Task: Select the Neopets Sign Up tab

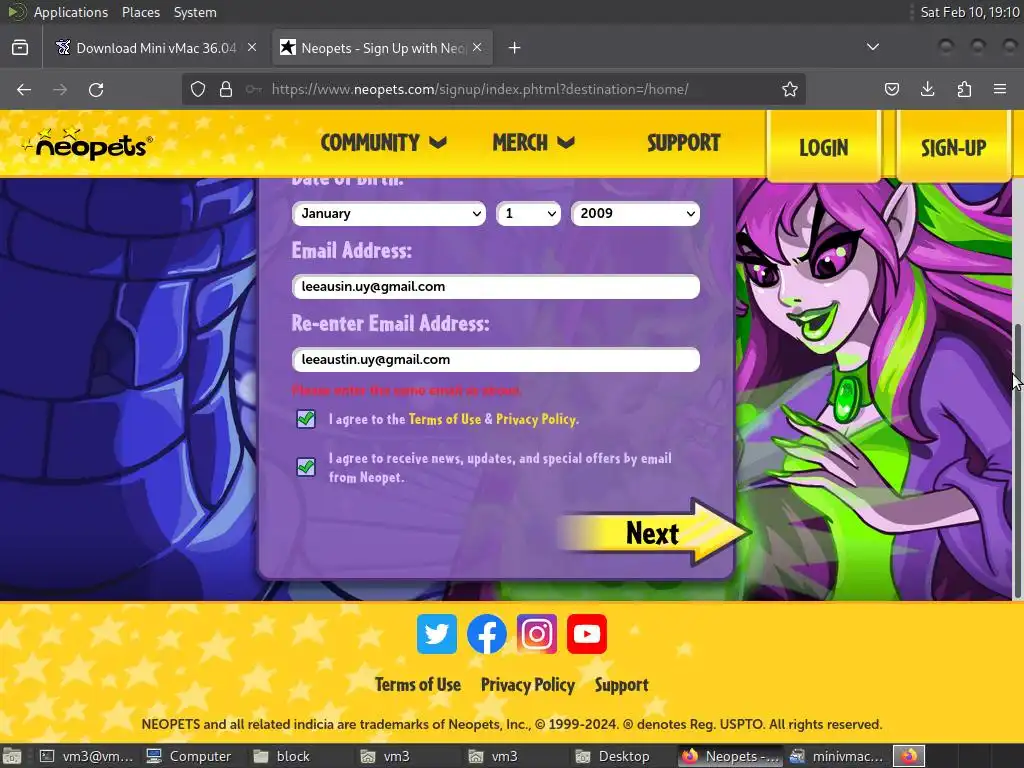Action: pos(382,48)
